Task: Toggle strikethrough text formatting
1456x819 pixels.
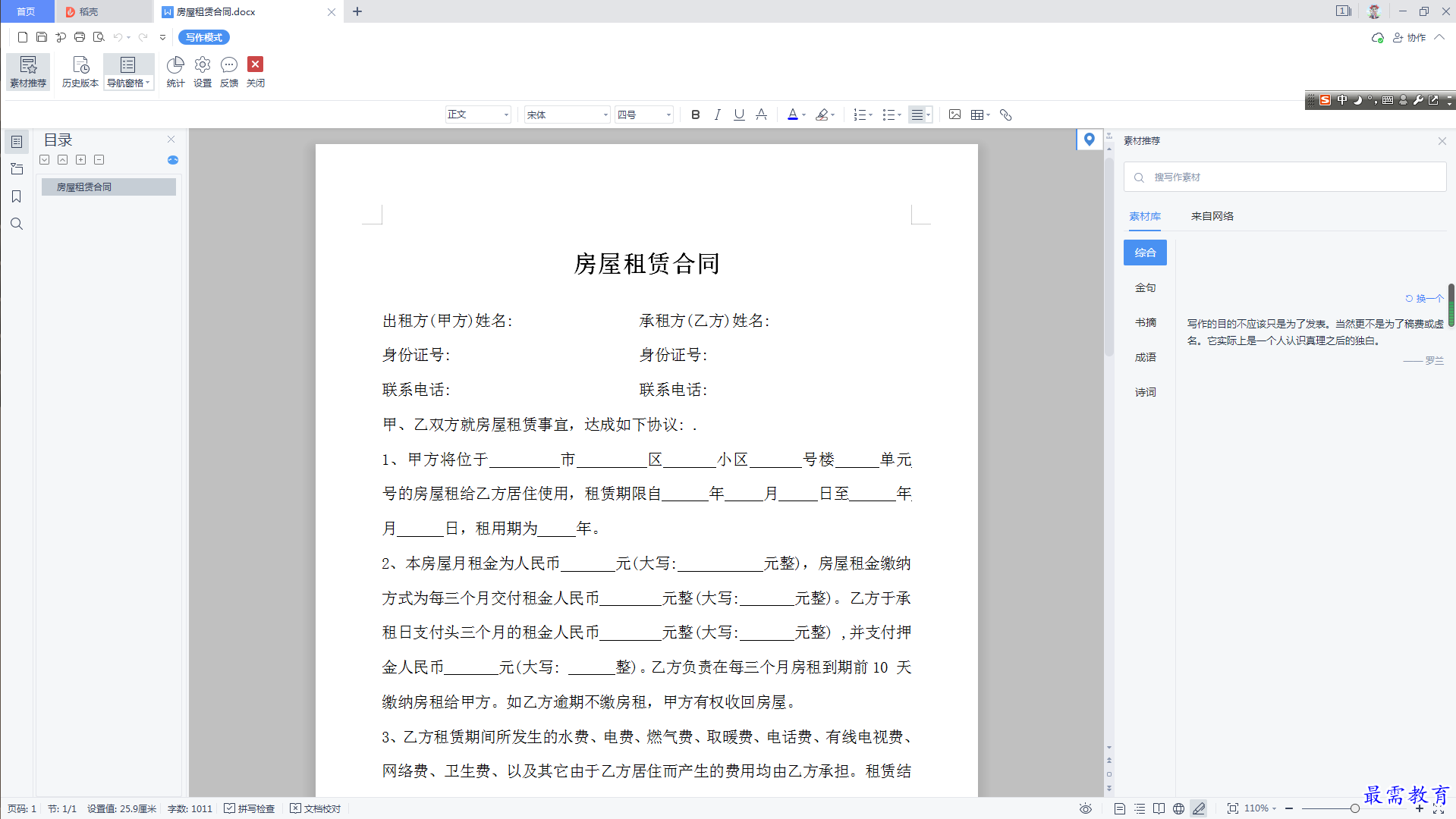Action: point(761,115)
